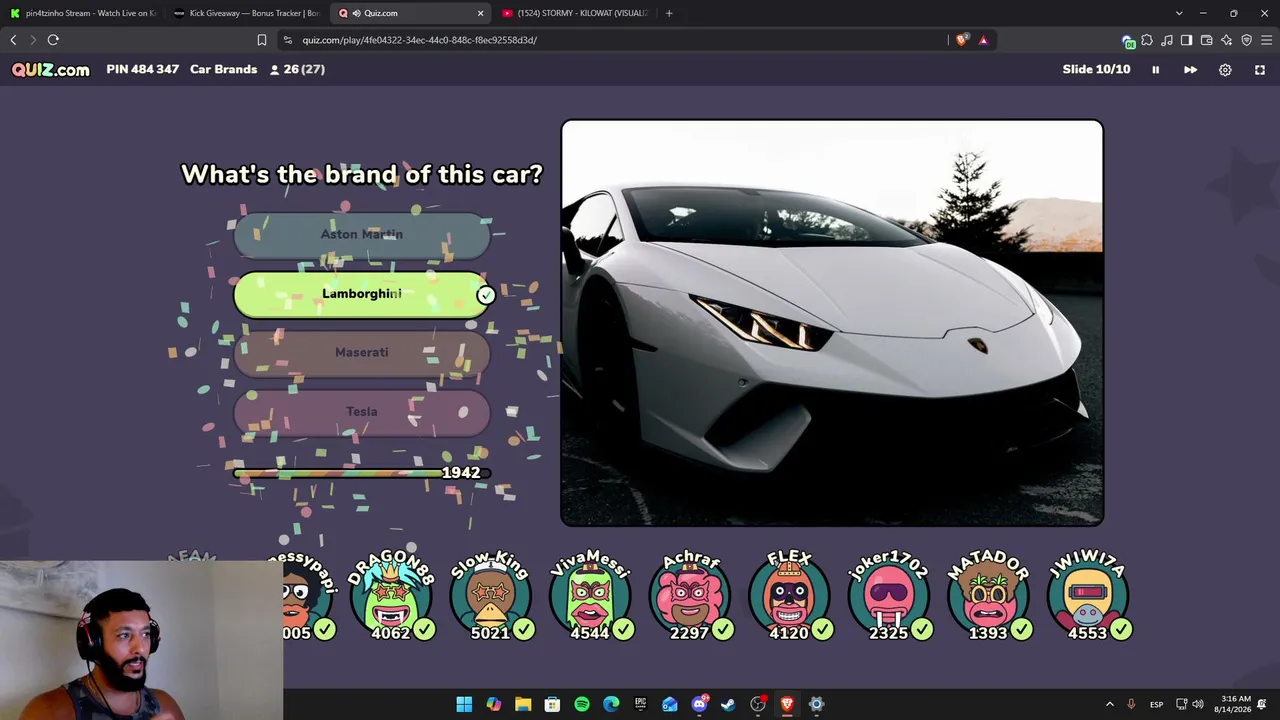Click the PIN 484 347 text

[143, 70]
